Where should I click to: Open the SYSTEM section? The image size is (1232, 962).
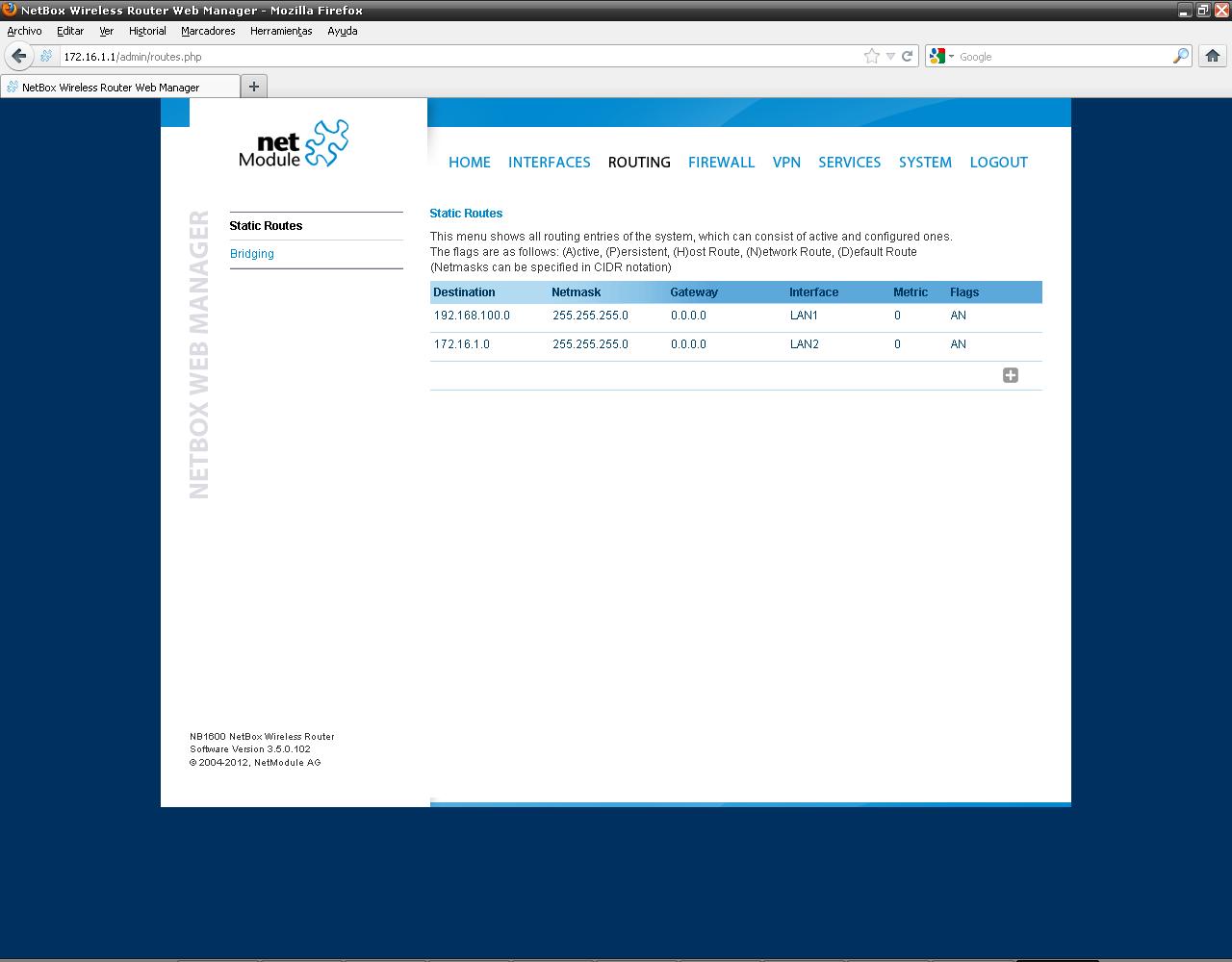(925, 163)
